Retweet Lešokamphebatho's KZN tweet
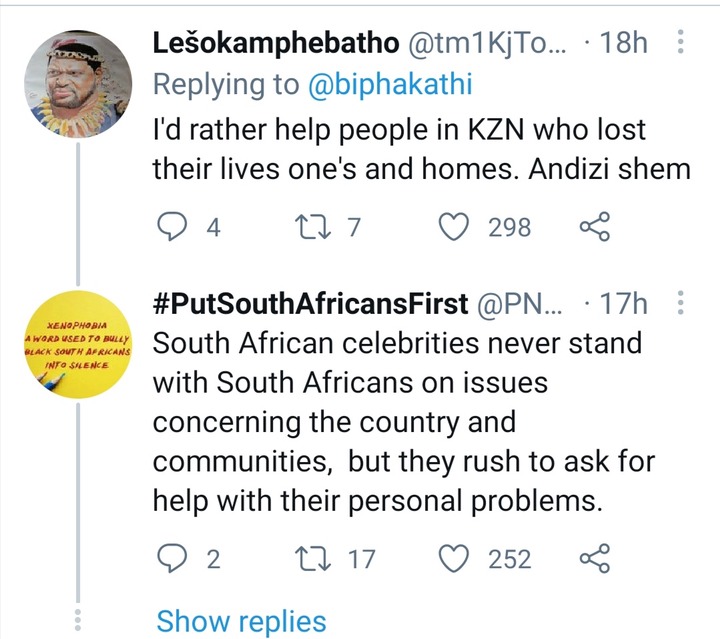720x639 pixels. [x=312, y=227]
